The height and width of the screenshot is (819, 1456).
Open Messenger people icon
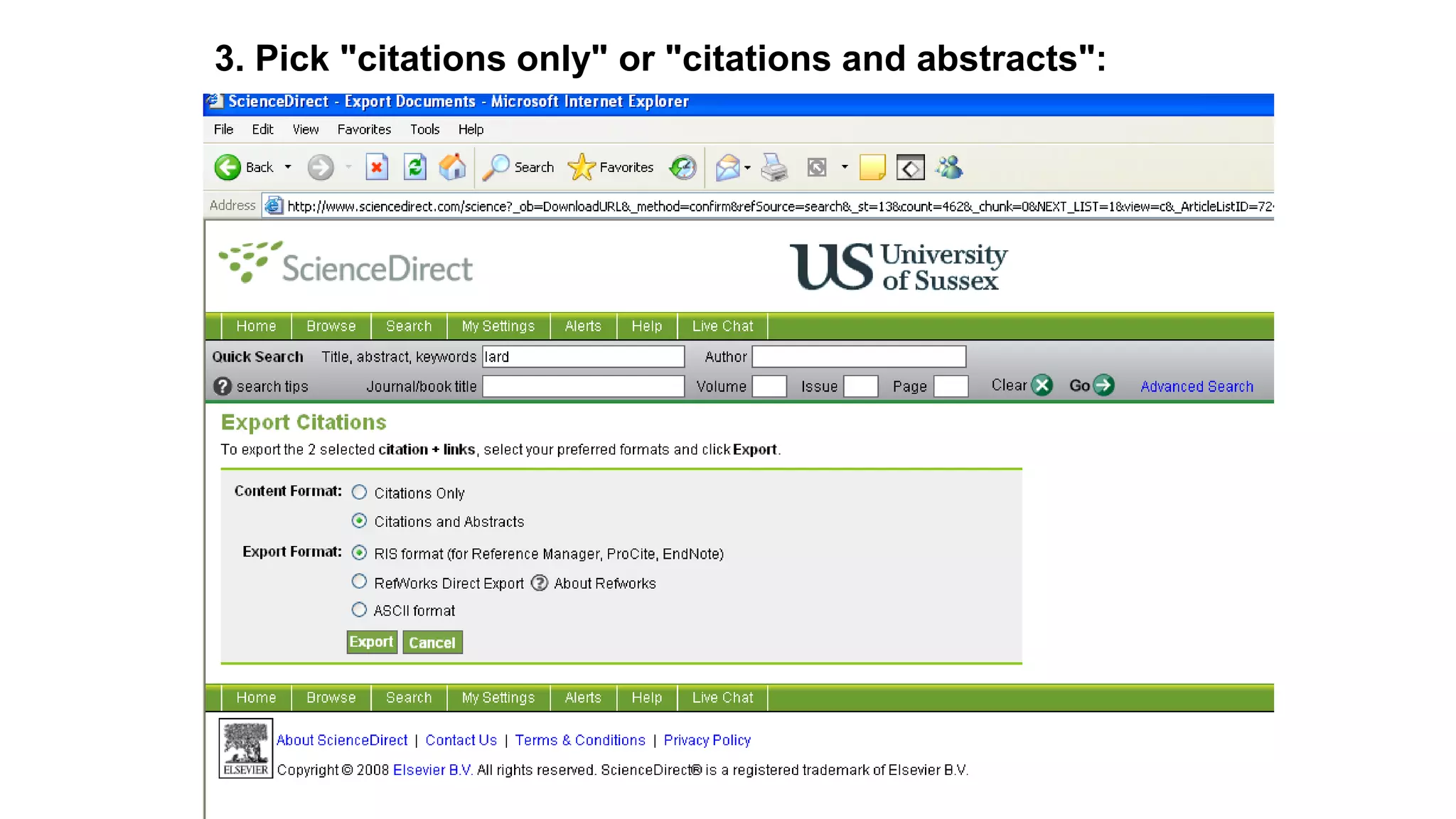pos(949,167)
